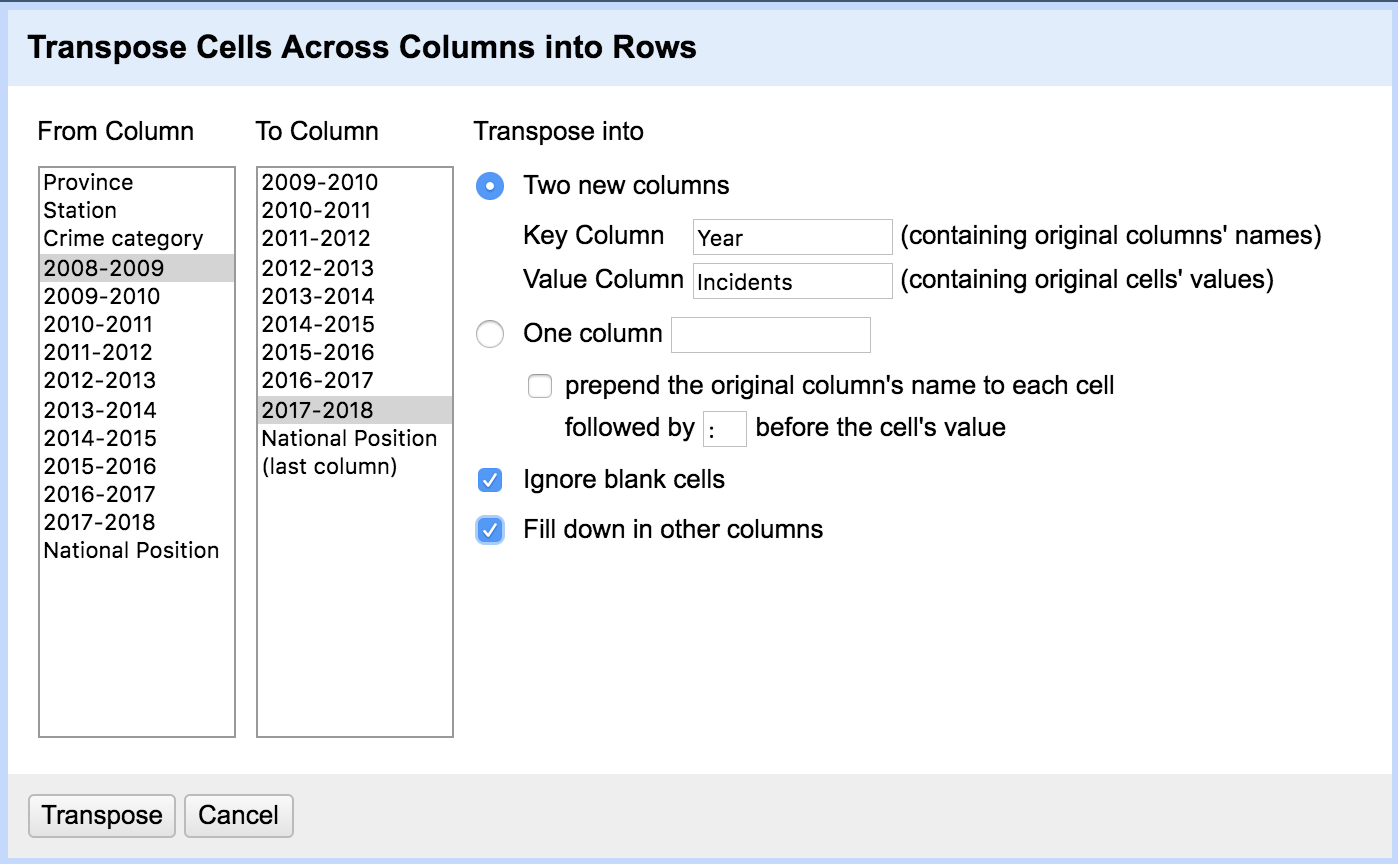This screenshot has width=1398, height=864.
Task: Choose Province in the From Column list
Action: click(137, 182)
